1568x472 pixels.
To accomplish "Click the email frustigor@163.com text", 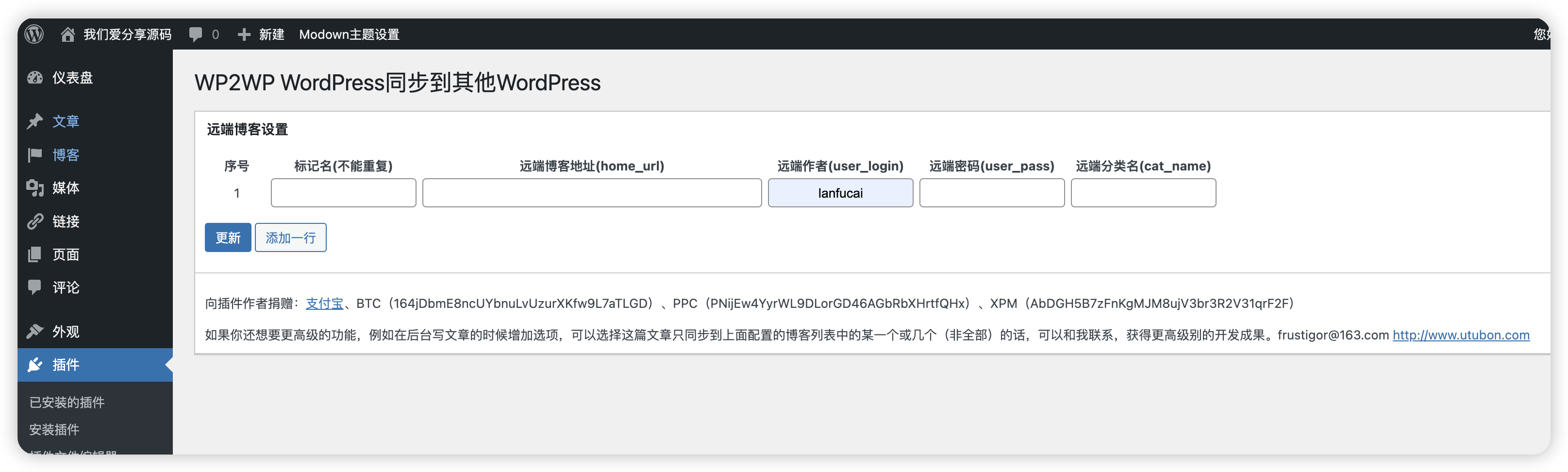I will (1333, 335).
